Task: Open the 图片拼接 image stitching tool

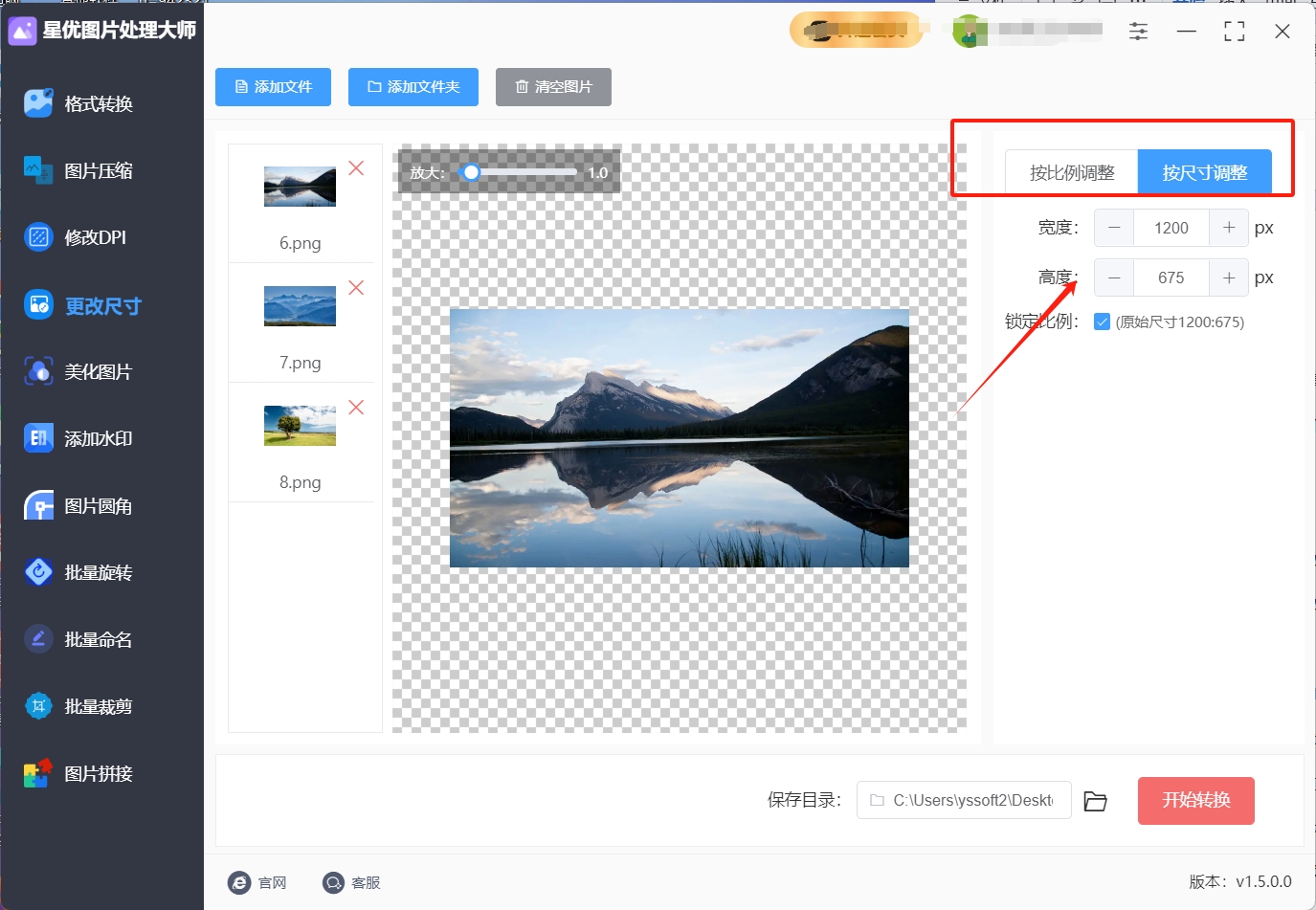Action: click(78, 773)
